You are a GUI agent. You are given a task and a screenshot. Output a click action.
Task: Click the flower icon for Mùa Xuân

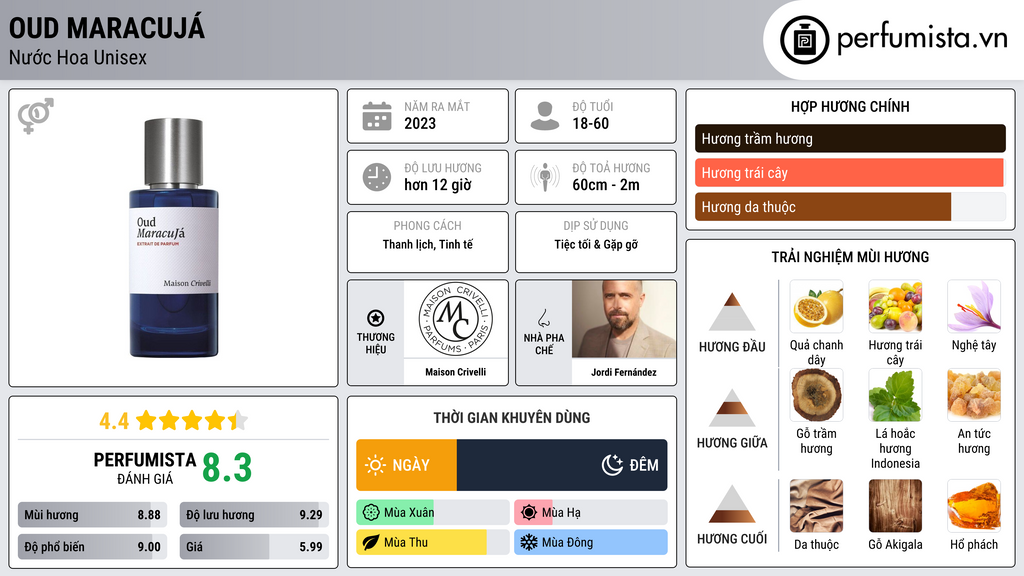pos(371,513)
